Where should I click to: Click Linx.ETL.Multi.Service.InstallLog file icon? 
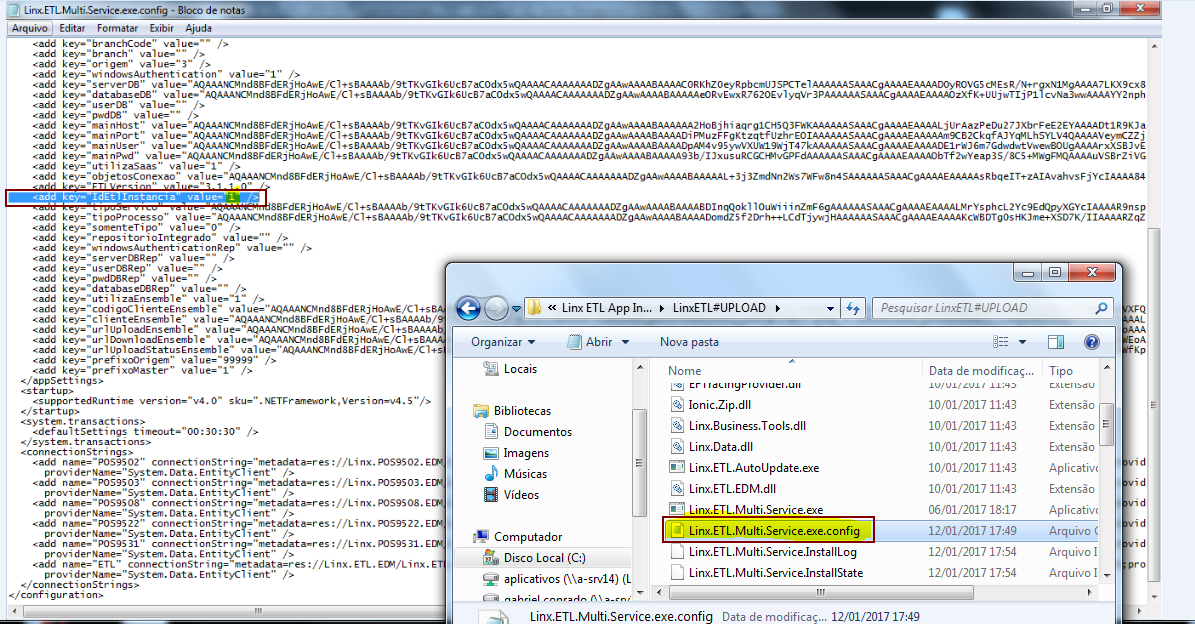tap(676, 552)
